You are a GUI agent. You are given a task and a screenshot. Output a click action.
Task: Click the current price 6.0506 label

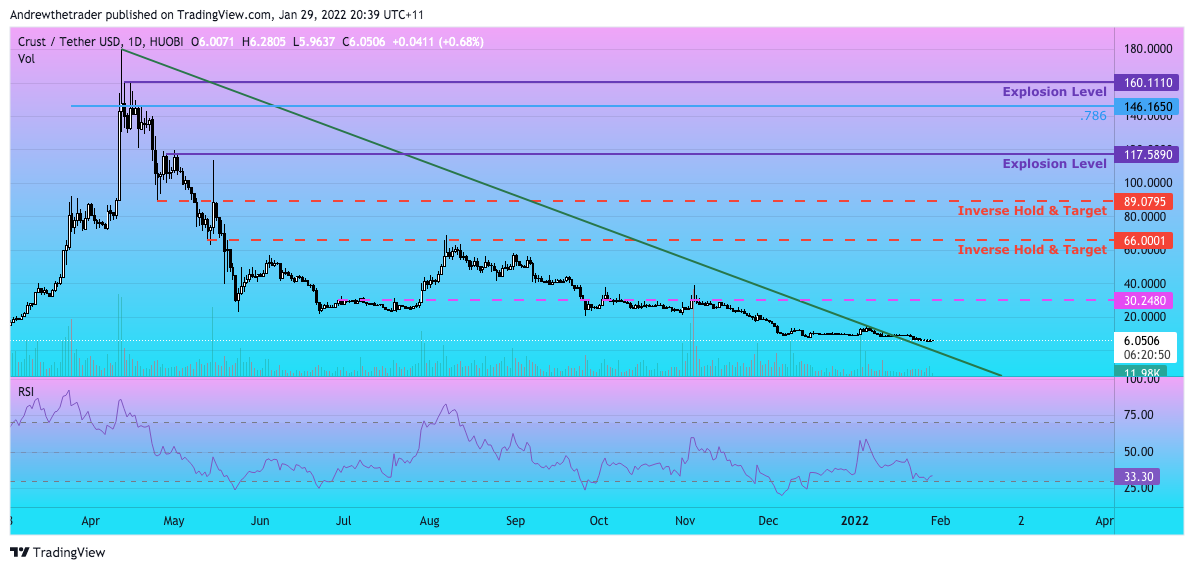1142,341
